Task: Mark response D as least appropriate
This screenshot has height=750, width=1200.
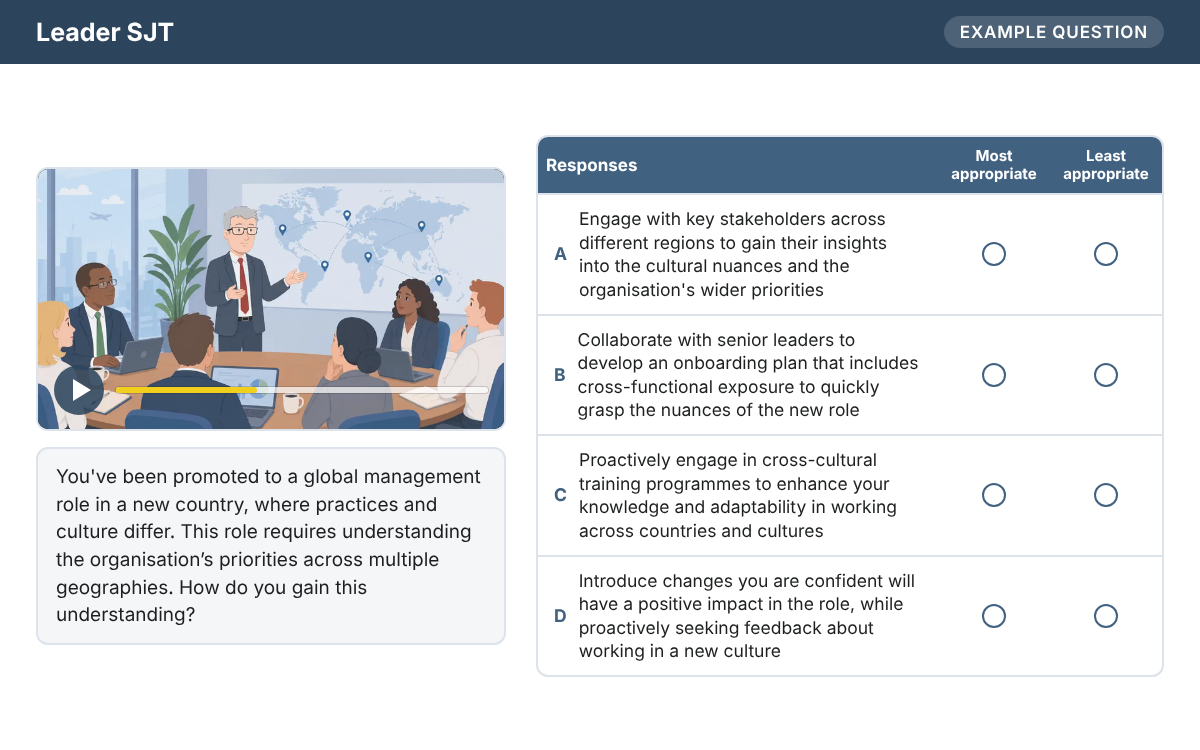Action: pos(1106,616)
